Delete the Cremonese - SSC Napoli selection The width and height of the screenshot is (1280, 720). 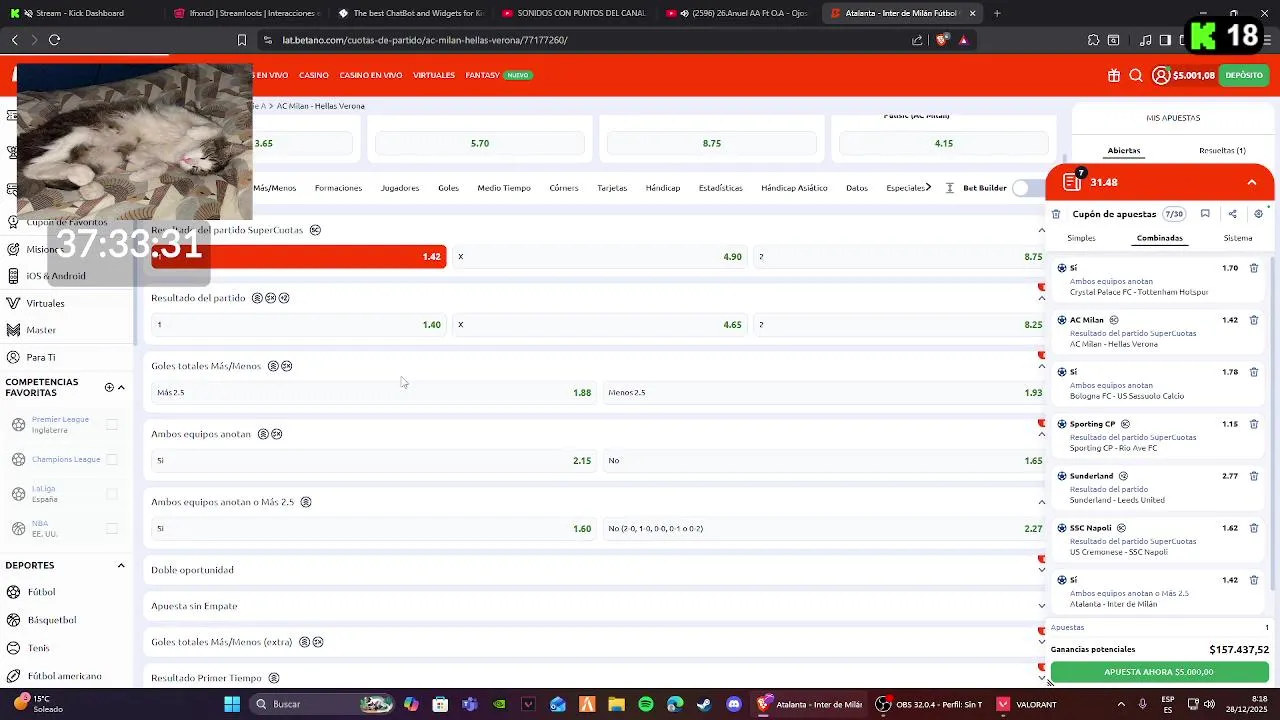(x=1254, y=528)
